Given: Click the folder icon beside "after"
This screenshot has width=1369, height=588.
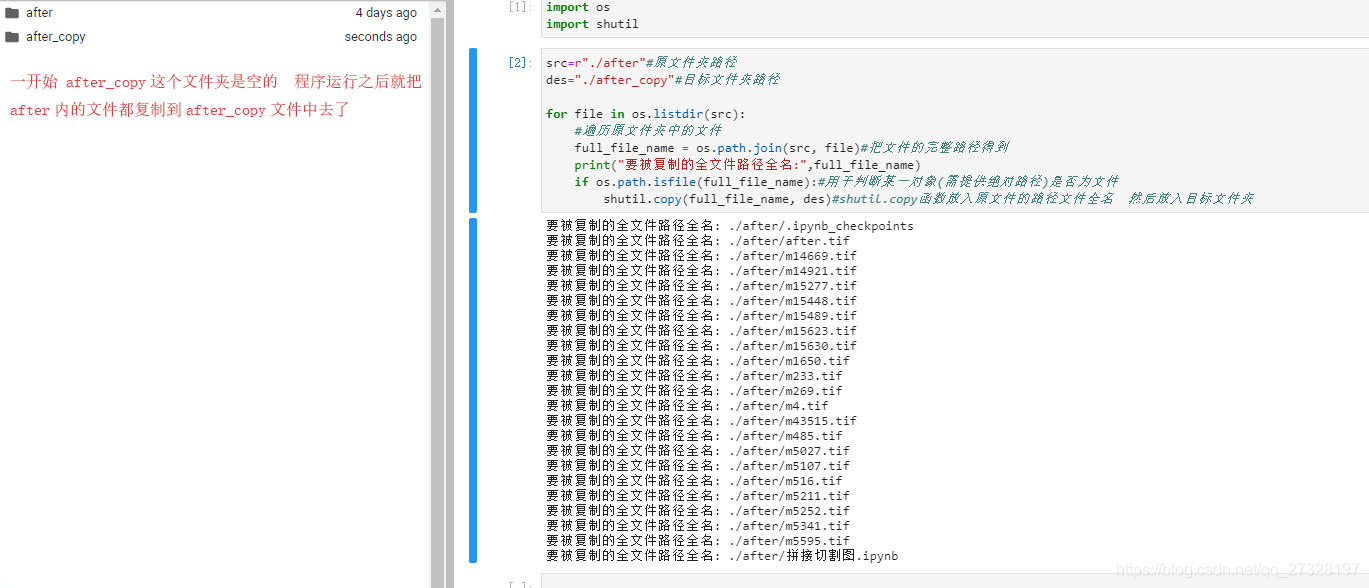Looking at the screenshot, I should 12,13.
